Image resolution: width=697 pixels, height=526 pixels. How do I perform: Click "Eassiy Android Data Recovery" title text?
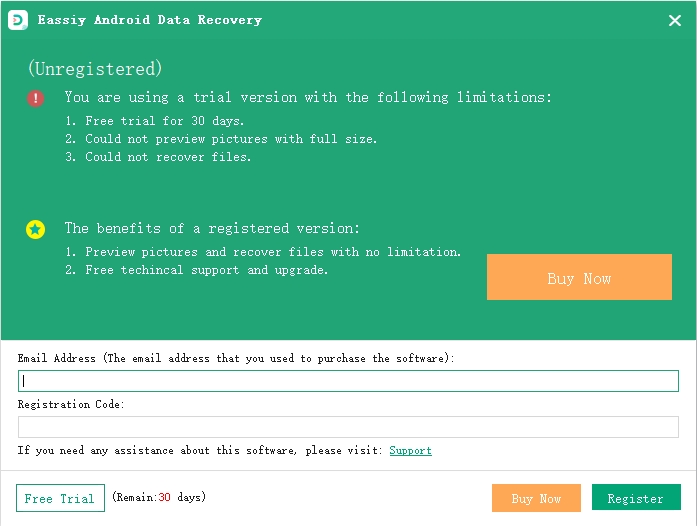pyautogui.click(x=150, y=20)
